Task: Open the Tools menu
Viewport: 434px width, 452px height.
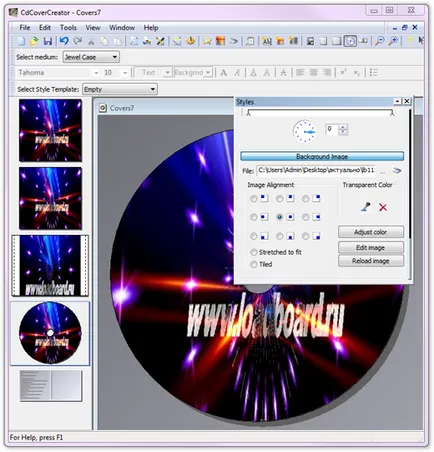Action: pos(68,28)
